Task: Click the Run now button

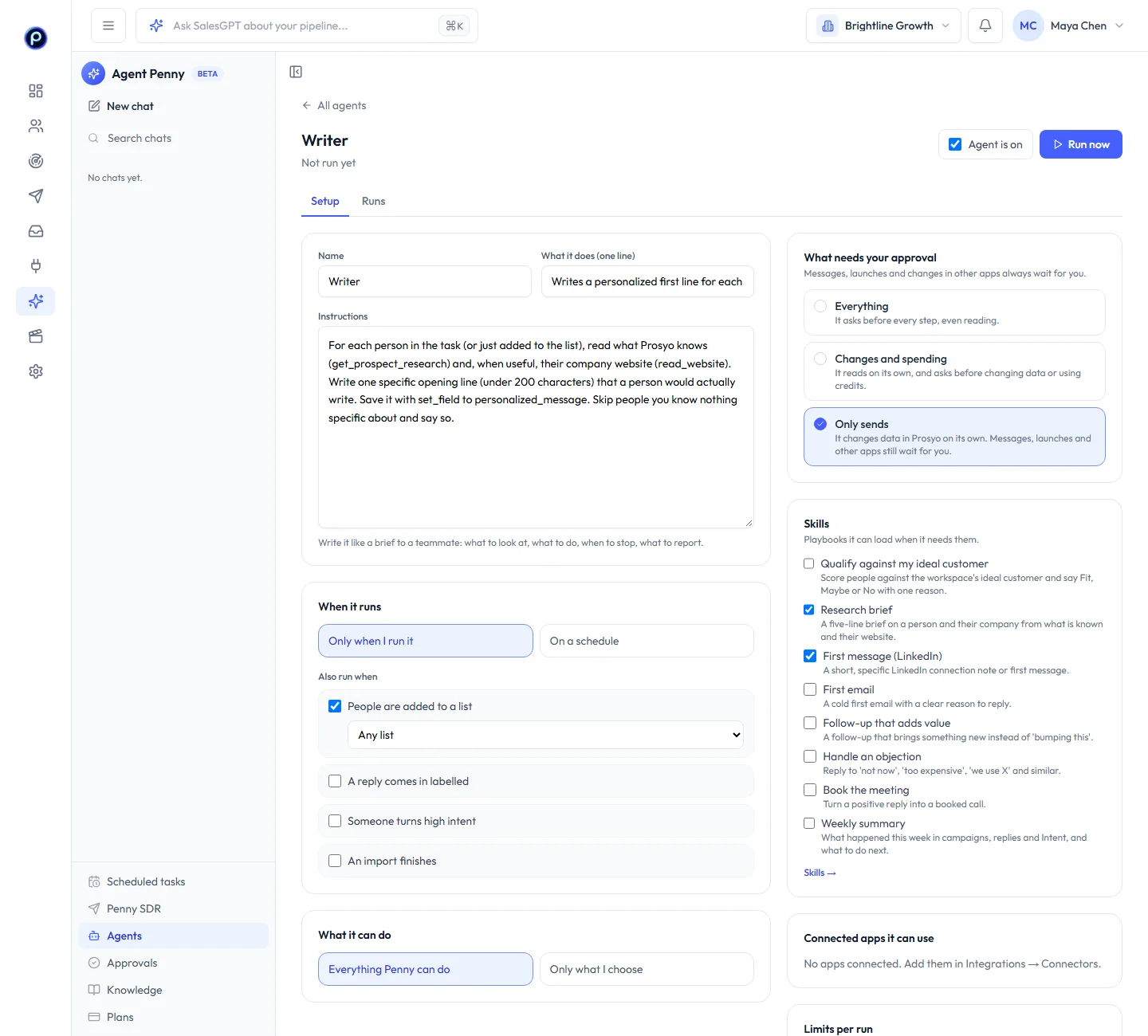Action: (1081, 144)
